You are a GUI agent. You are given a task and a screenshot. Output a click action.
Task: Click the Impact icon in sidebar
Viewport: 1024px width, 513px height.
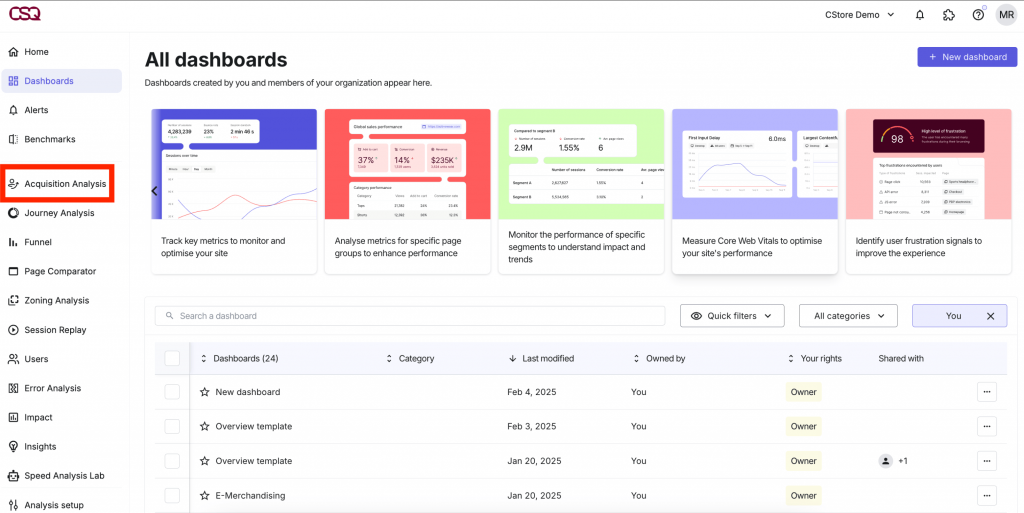[x=13, y=418]
